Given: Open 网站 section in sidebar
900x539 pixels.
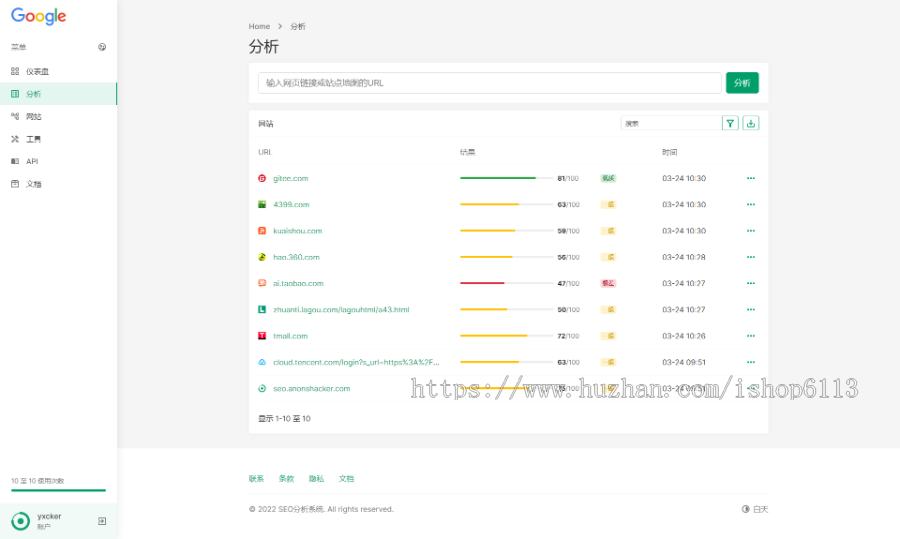Looking at the screenshot, I should pos(58,116).
